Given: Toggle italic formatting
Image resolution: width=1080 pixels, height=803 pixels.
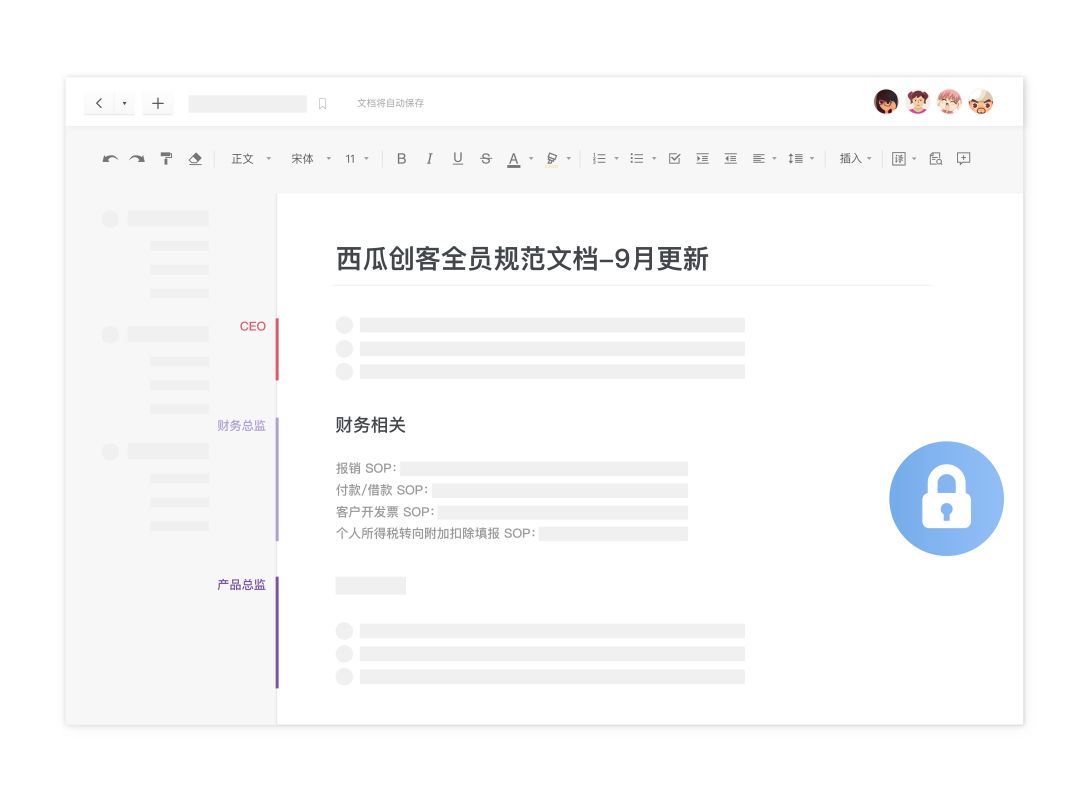Looking at the screenshot, I should [429, 159].
